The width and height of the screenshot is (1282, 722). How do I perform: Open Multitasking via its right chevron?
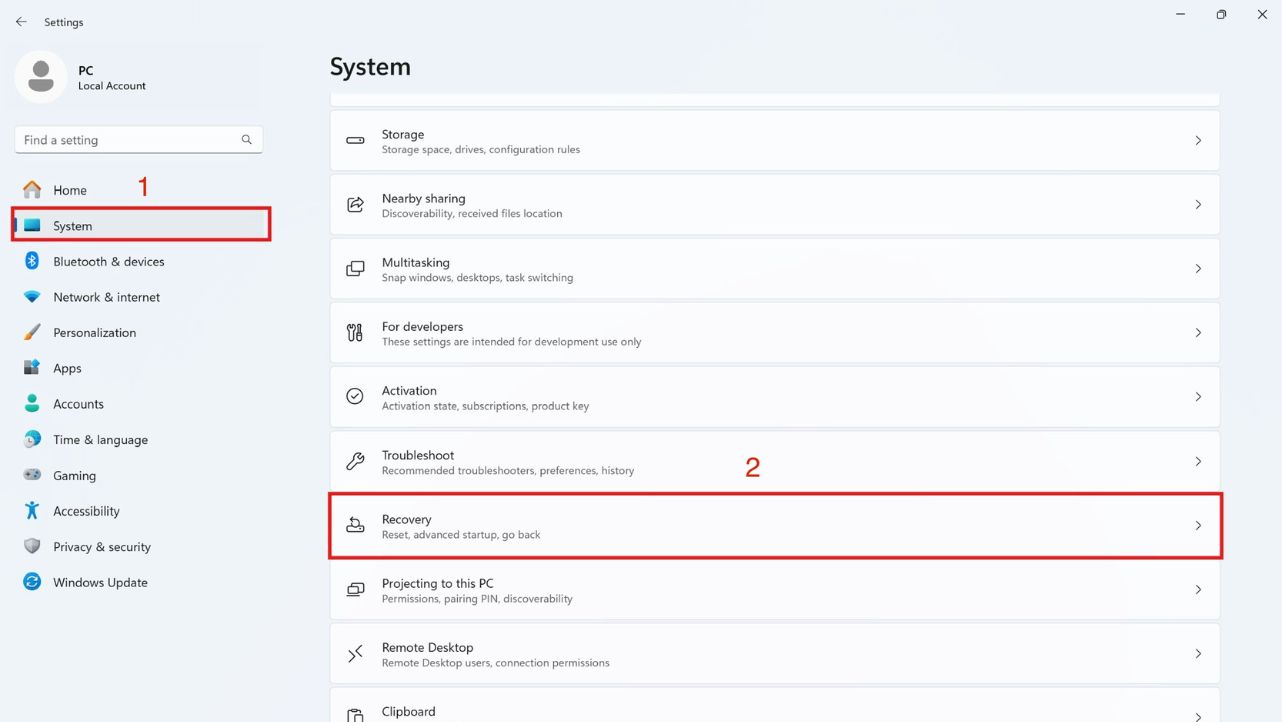[x=1198, y=269]
